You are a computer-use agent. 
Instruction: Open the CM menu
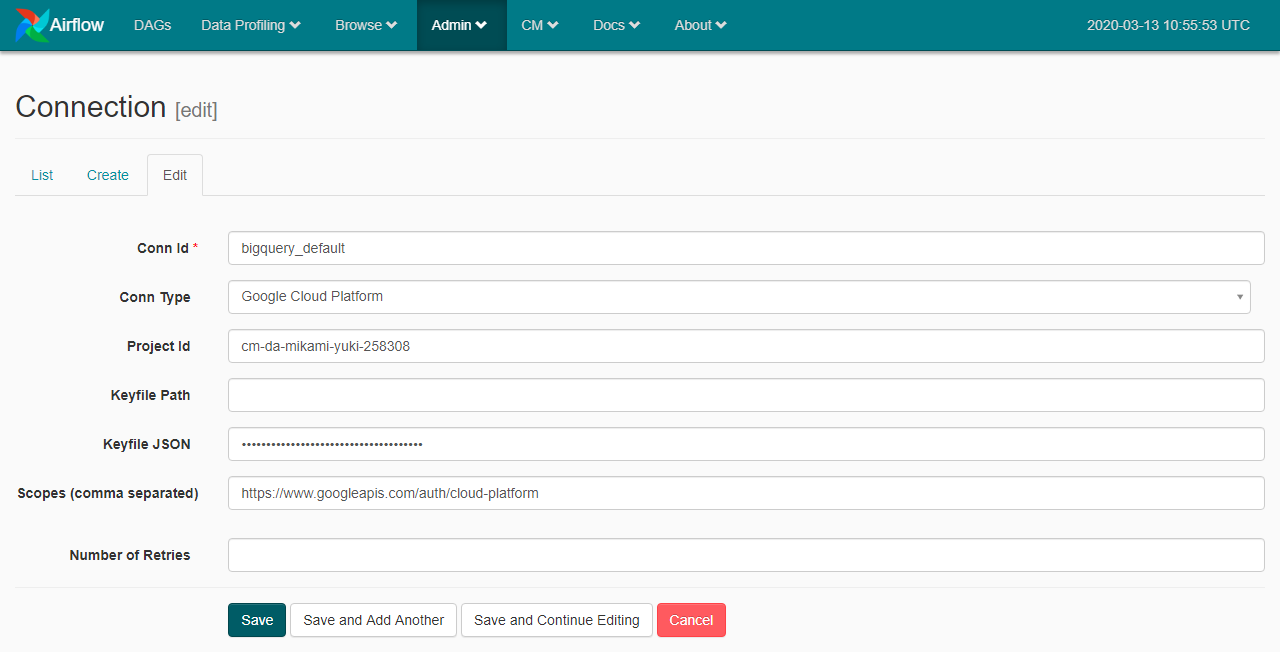[540, 25]
